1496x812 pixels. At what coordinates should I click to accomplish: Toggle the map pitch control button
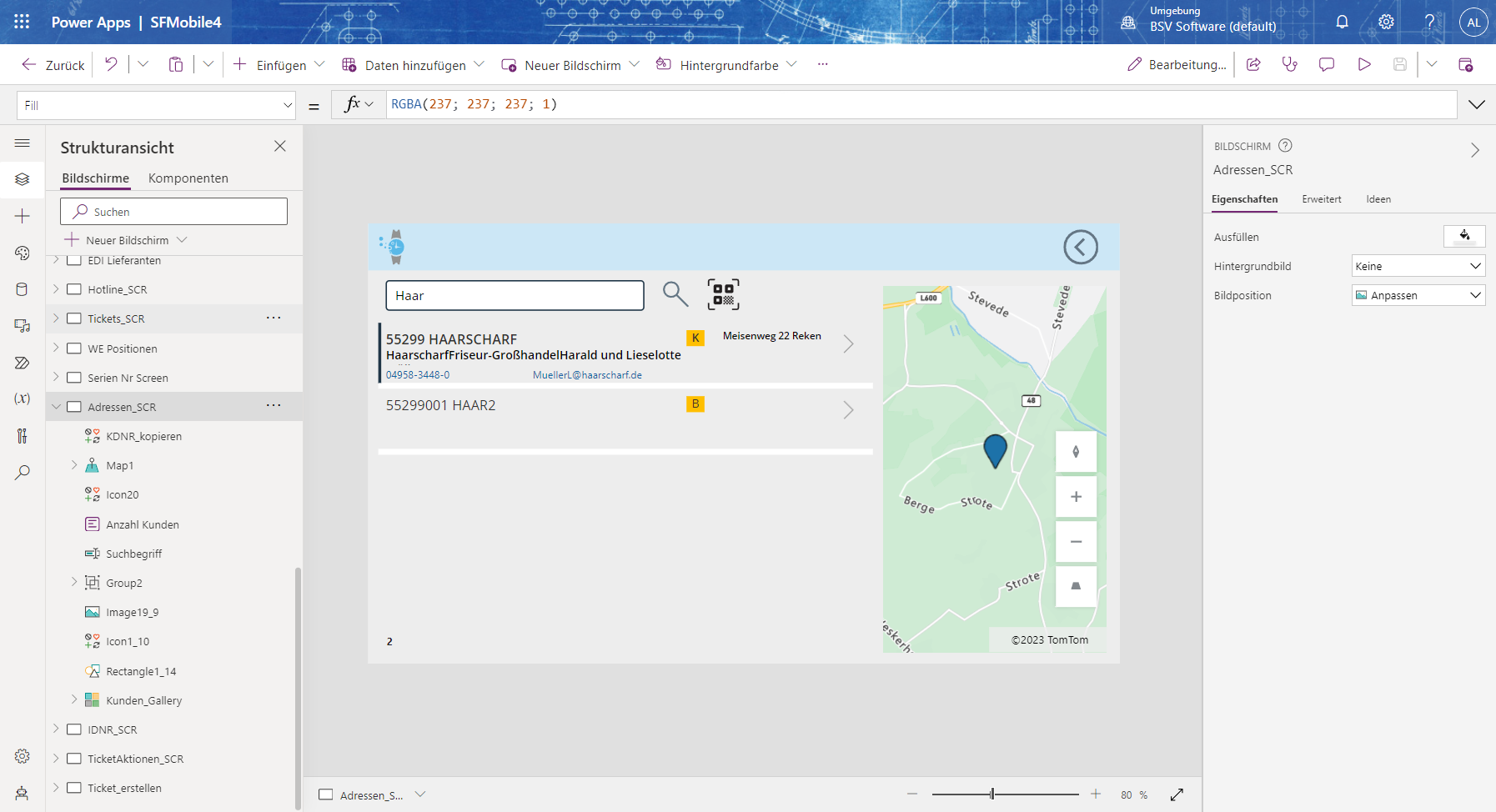[1076, 586]
